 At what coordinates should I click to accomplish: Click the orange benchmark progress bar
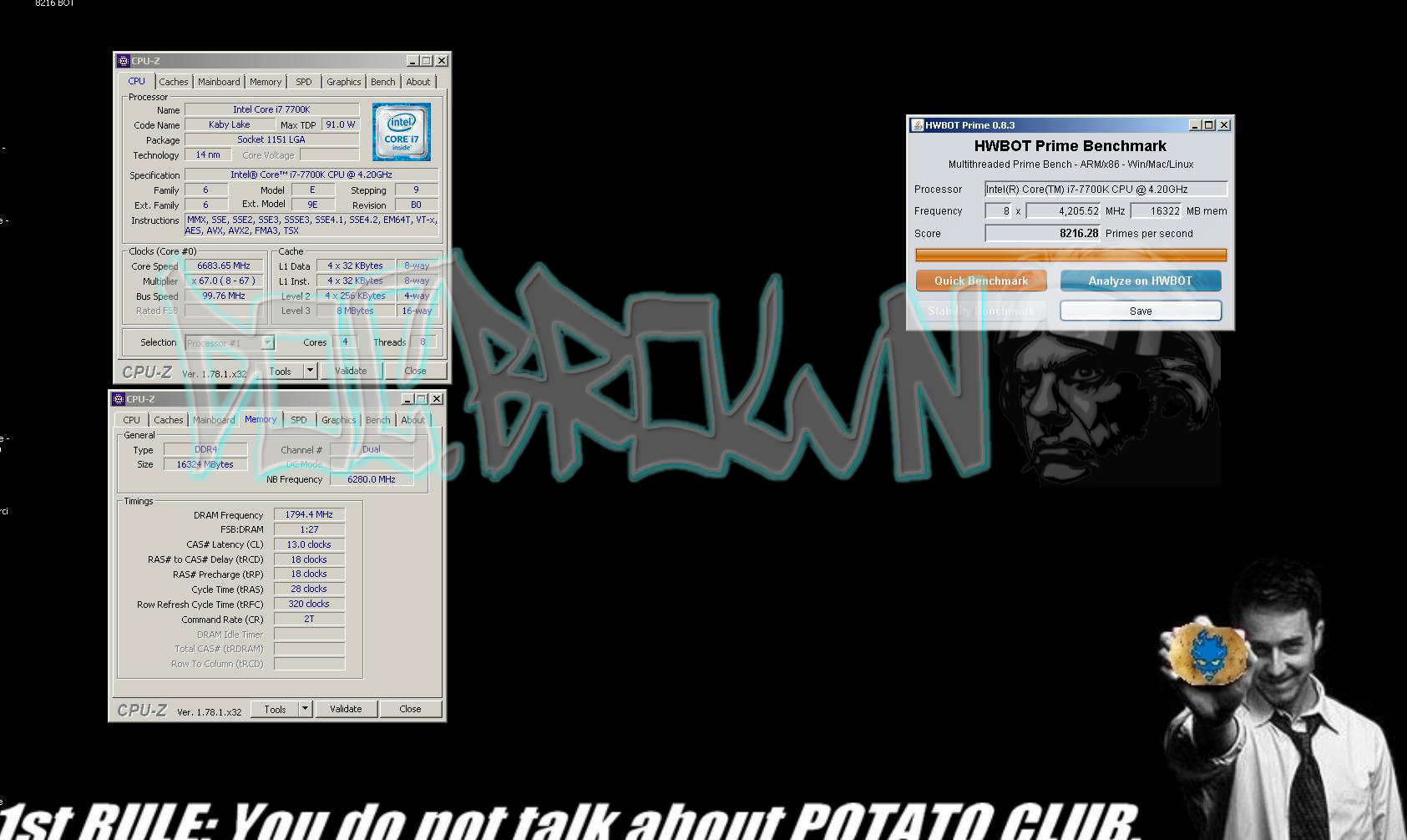tap(1071, 255)
